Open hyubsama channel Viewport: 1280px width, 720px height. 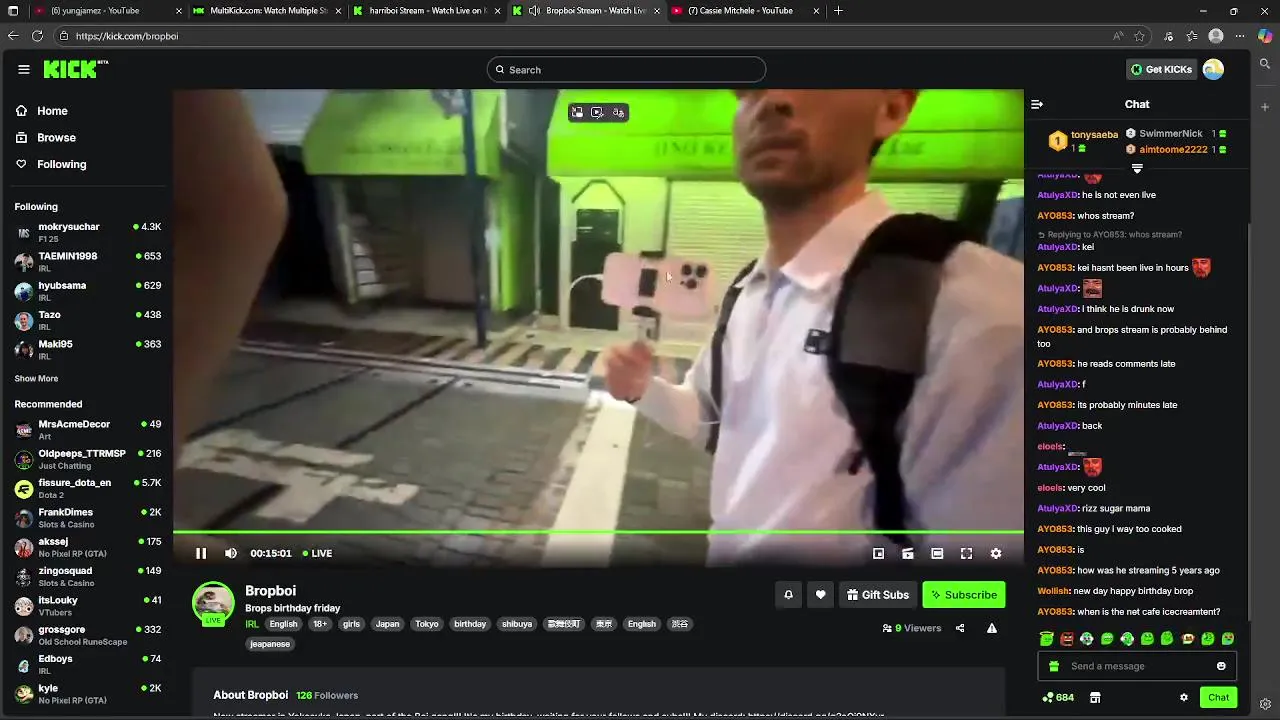click(88, 291)
